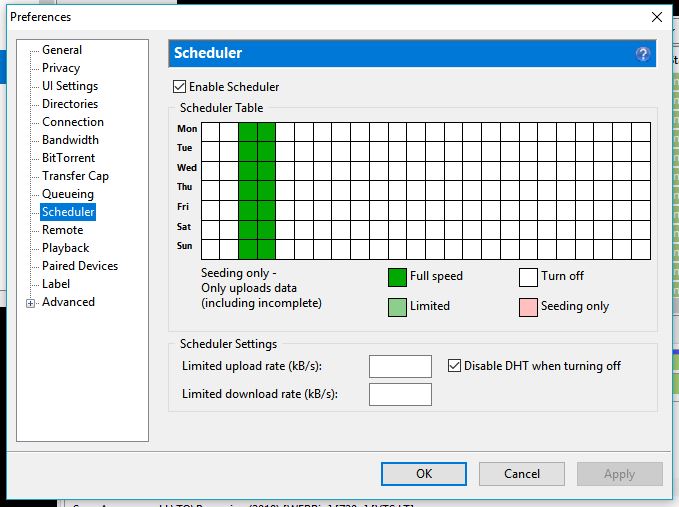Close the Preferences dialog
679x507 pixels.
tap(657, 17)
